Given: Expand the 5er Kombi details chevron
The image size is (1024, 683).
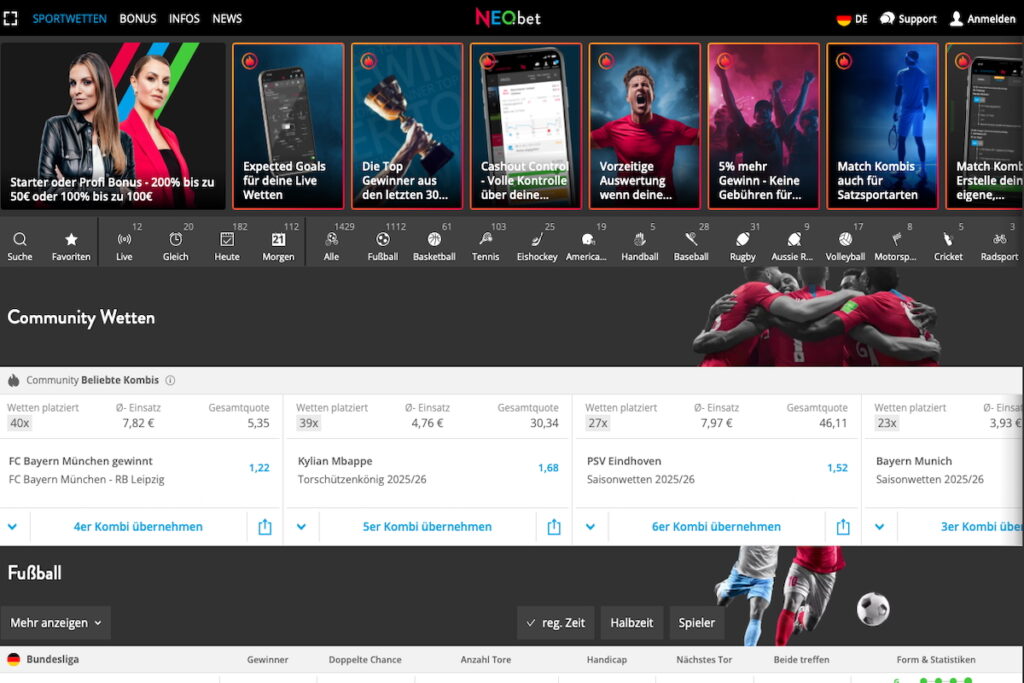Looking at the screenshot, I should point(301,526).
